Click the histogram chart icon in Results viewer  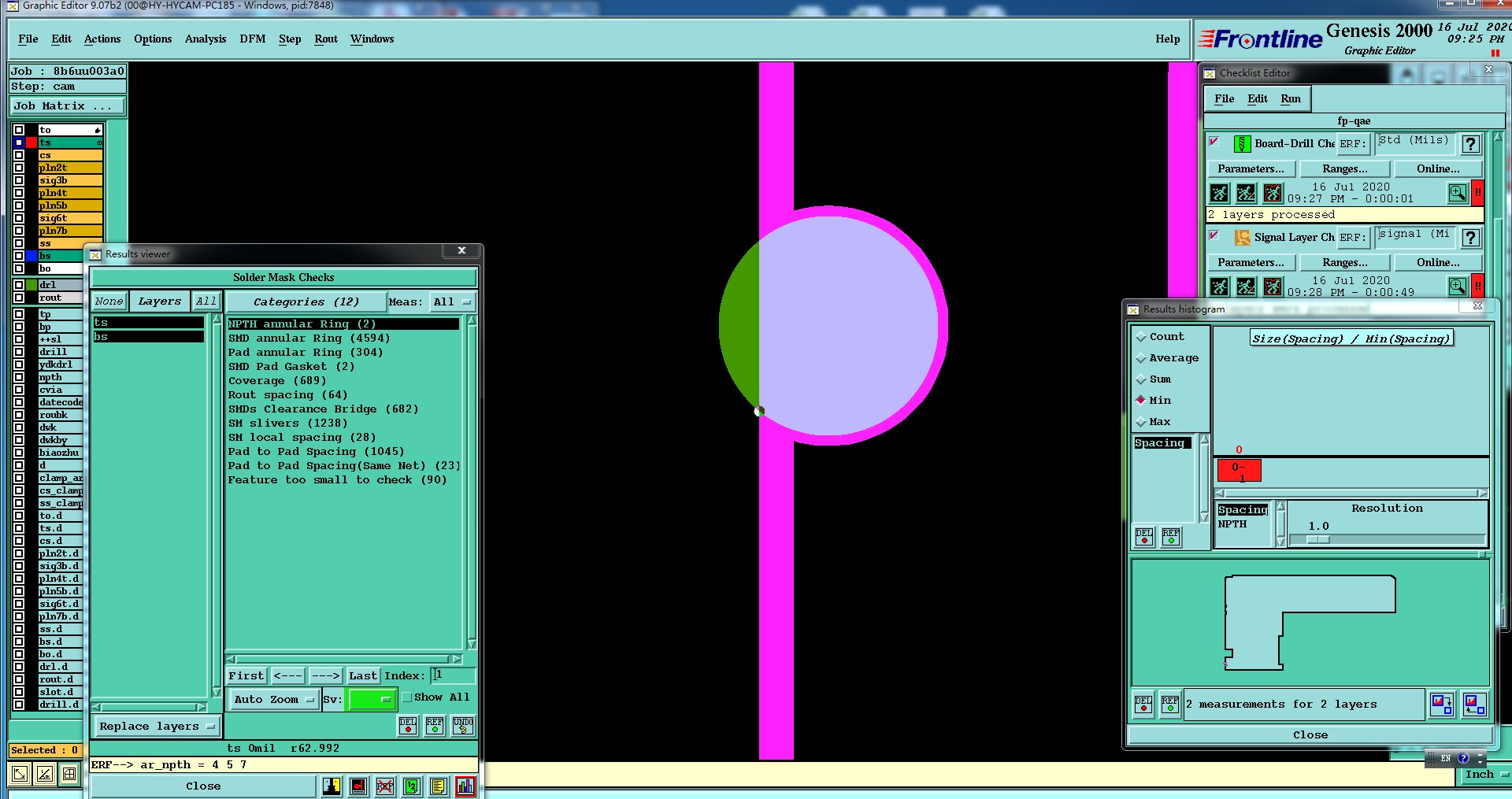465,786
